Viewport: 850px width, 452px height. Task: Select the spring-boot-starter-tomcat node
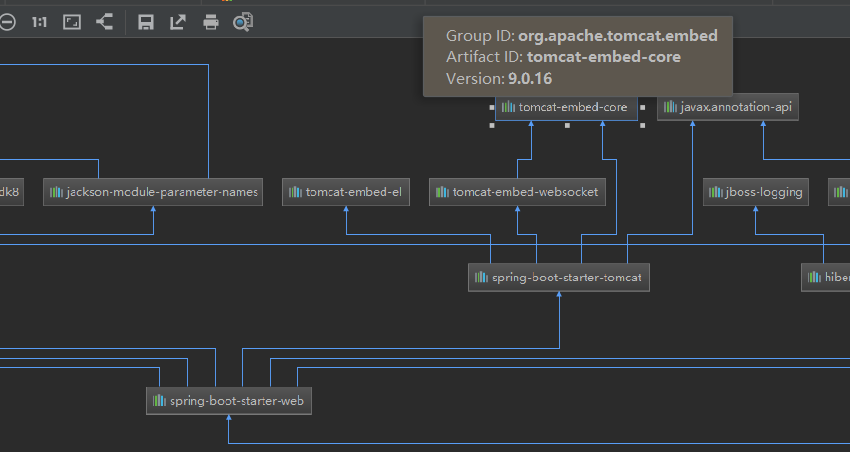pyautogui.click(x=559, y=277)
